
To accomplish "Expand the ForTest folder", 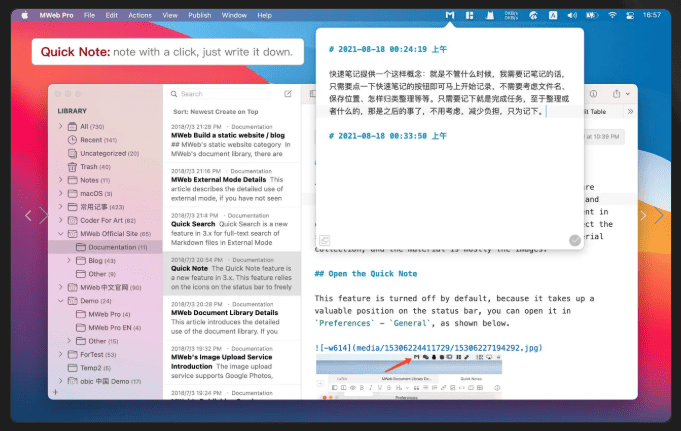I will pos(61,355).
